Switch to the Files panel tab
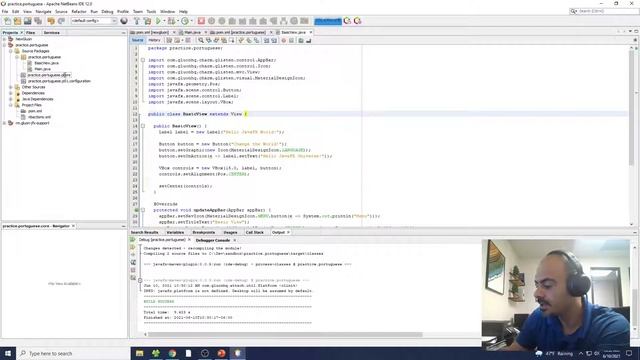Screen dimensions: 640x360 coord(30,32)
